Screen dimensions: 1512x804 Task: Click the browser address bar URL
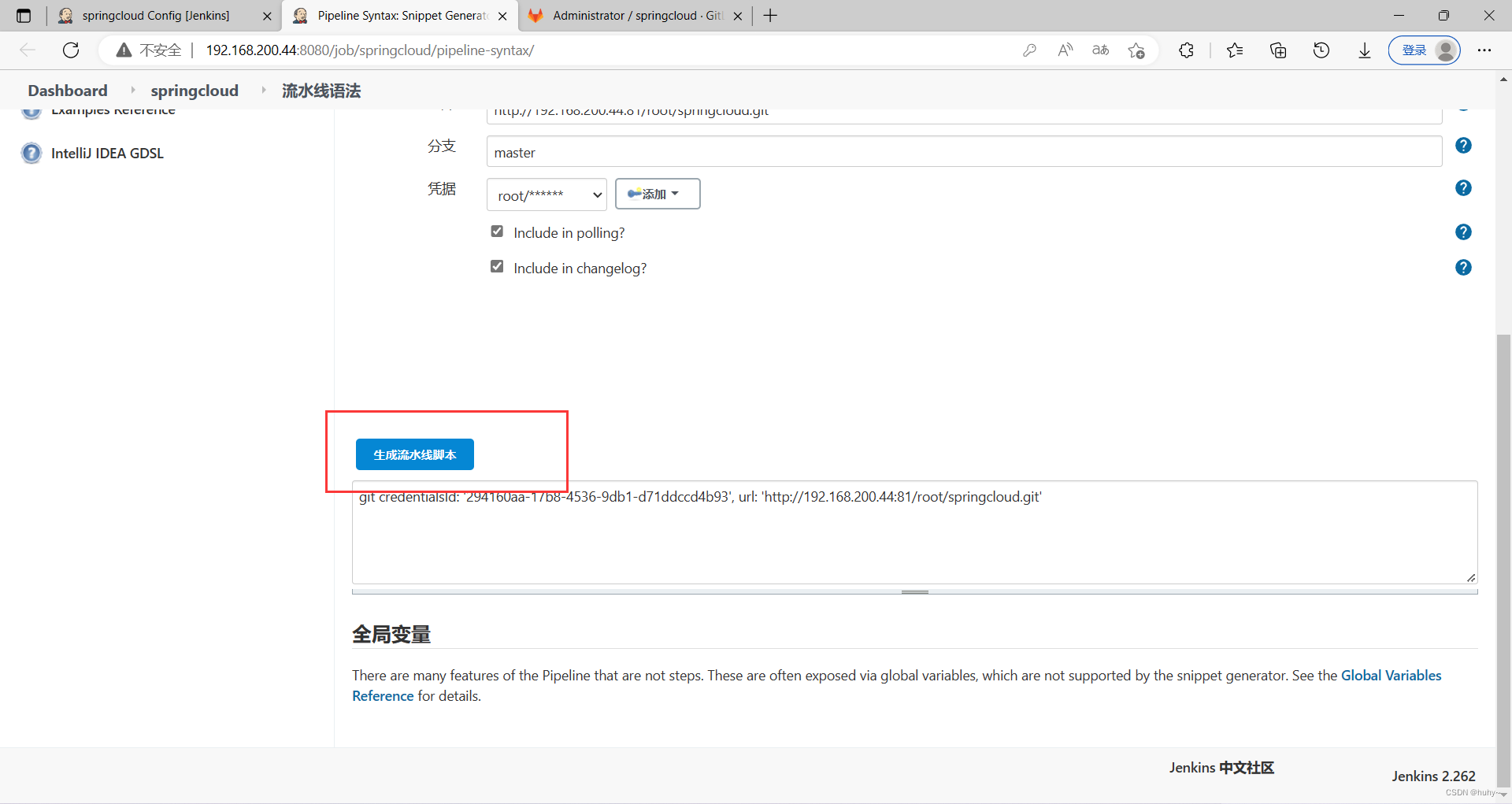(370, 50)
